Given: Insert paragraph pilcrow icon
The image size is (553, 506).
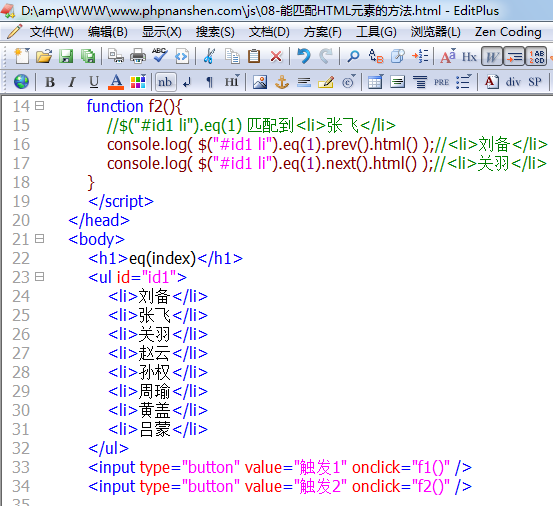Looking at the screenshot, I should [x=209, y=82].
